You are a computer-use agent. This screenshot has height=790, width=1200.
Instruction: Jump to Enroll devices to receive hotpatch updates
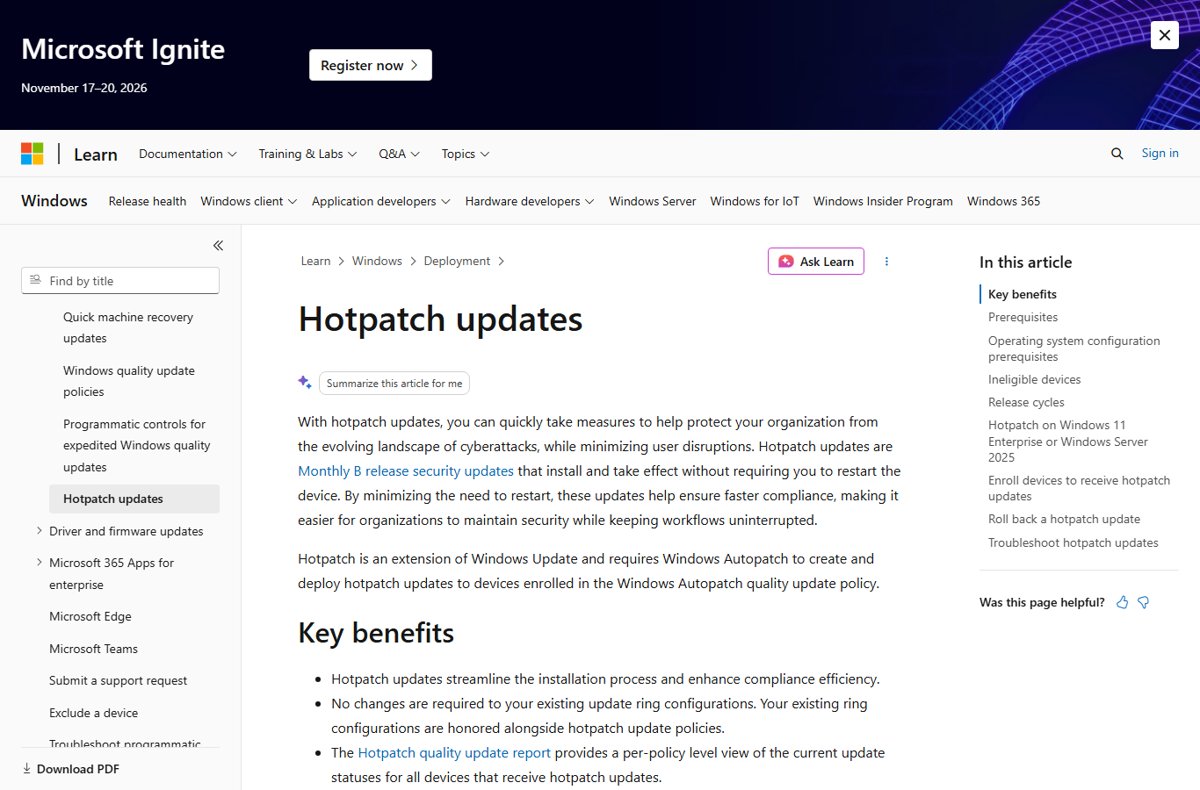[x=1079, y=488]
